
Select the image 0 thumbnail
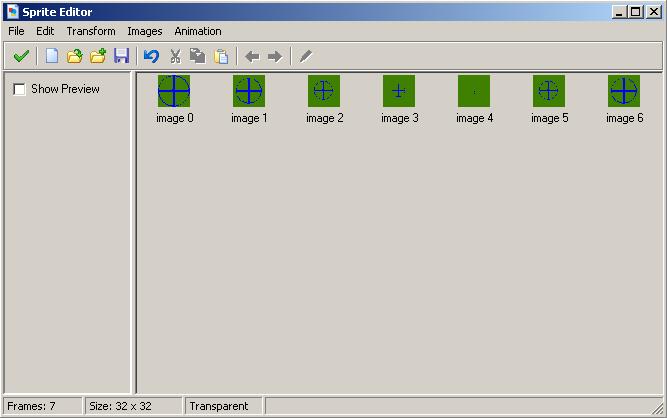click(174, 91)
